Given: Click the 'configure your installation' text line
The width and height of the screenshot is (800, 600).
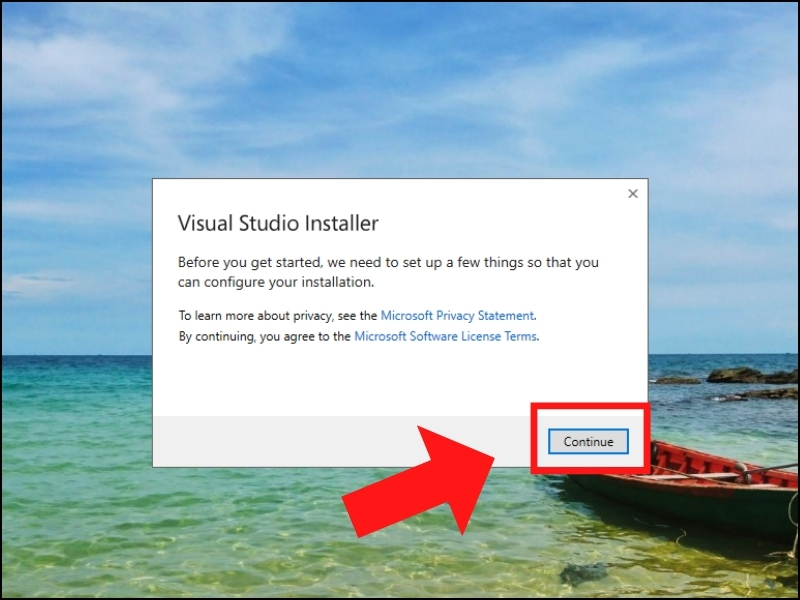Looking at the screenshot, I should point(276,282).
